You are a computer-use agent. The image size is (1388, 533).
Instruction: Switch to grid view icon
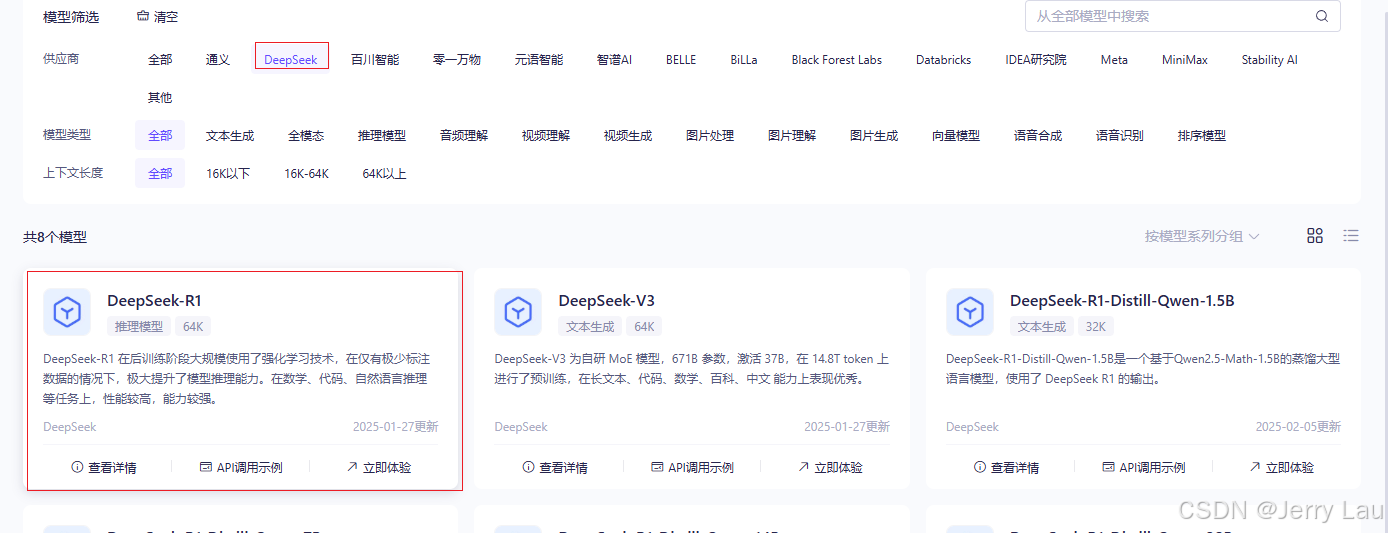tap(1315, 236)
